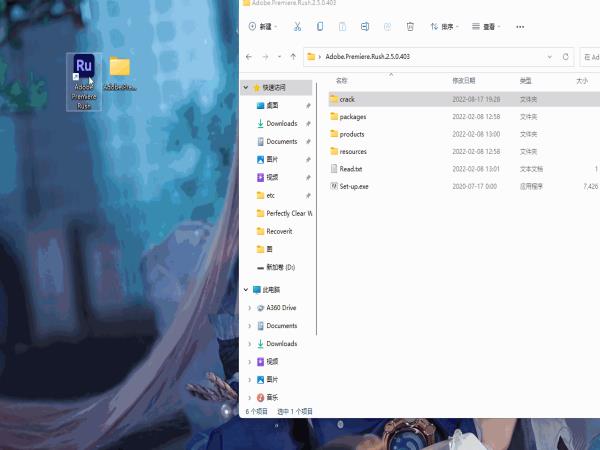Image resolution: width=600 pixels, height=450 pixels.
Task: Expand the address bar history dropdown
Action: (x=549, y=57)
